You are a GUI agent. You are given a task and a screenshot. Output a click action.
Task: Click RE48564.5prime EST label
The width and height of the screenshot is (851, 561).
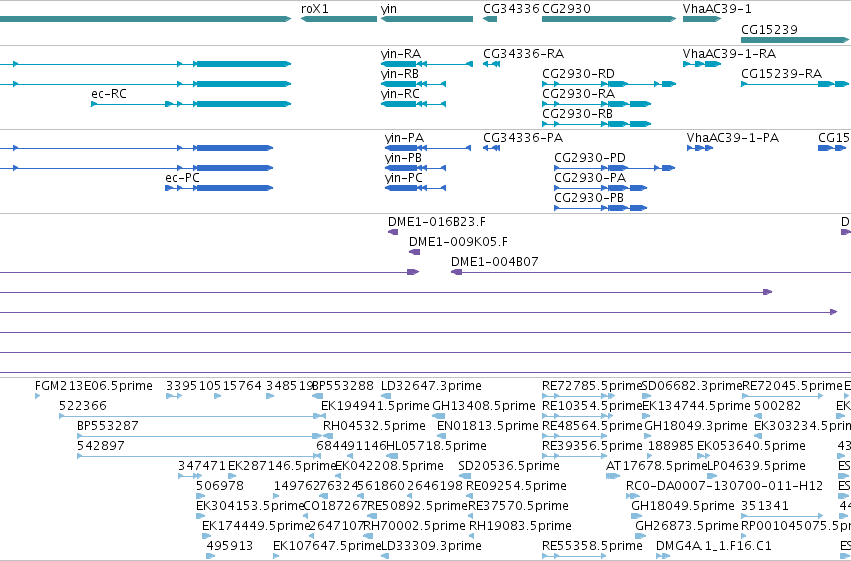click(592, 426)
